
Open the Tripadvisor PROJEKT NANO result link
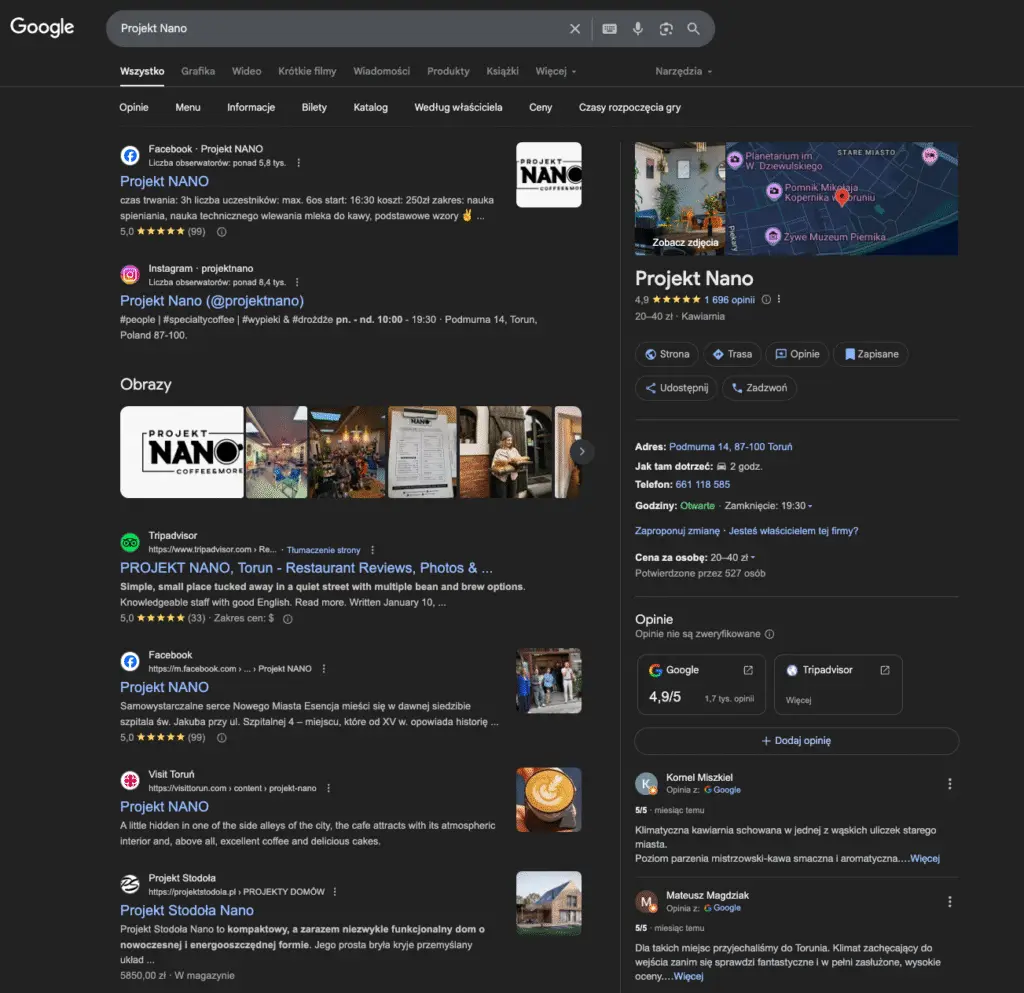306,568
